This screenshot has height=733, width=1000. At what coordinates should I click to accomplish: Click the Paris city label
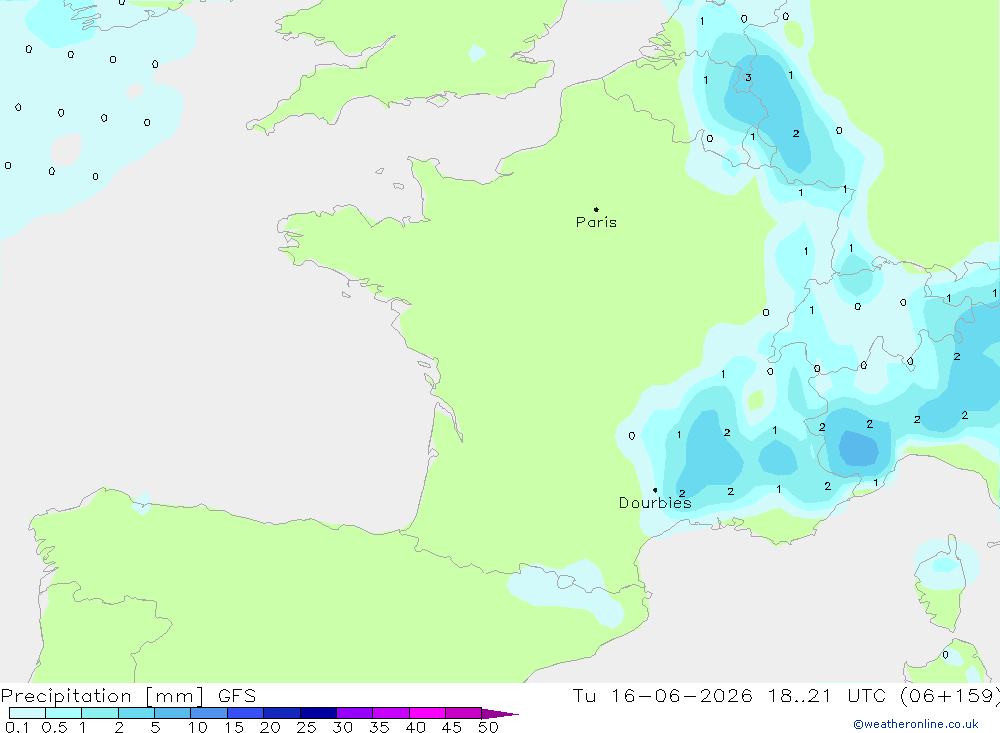(x=596, y=222)
